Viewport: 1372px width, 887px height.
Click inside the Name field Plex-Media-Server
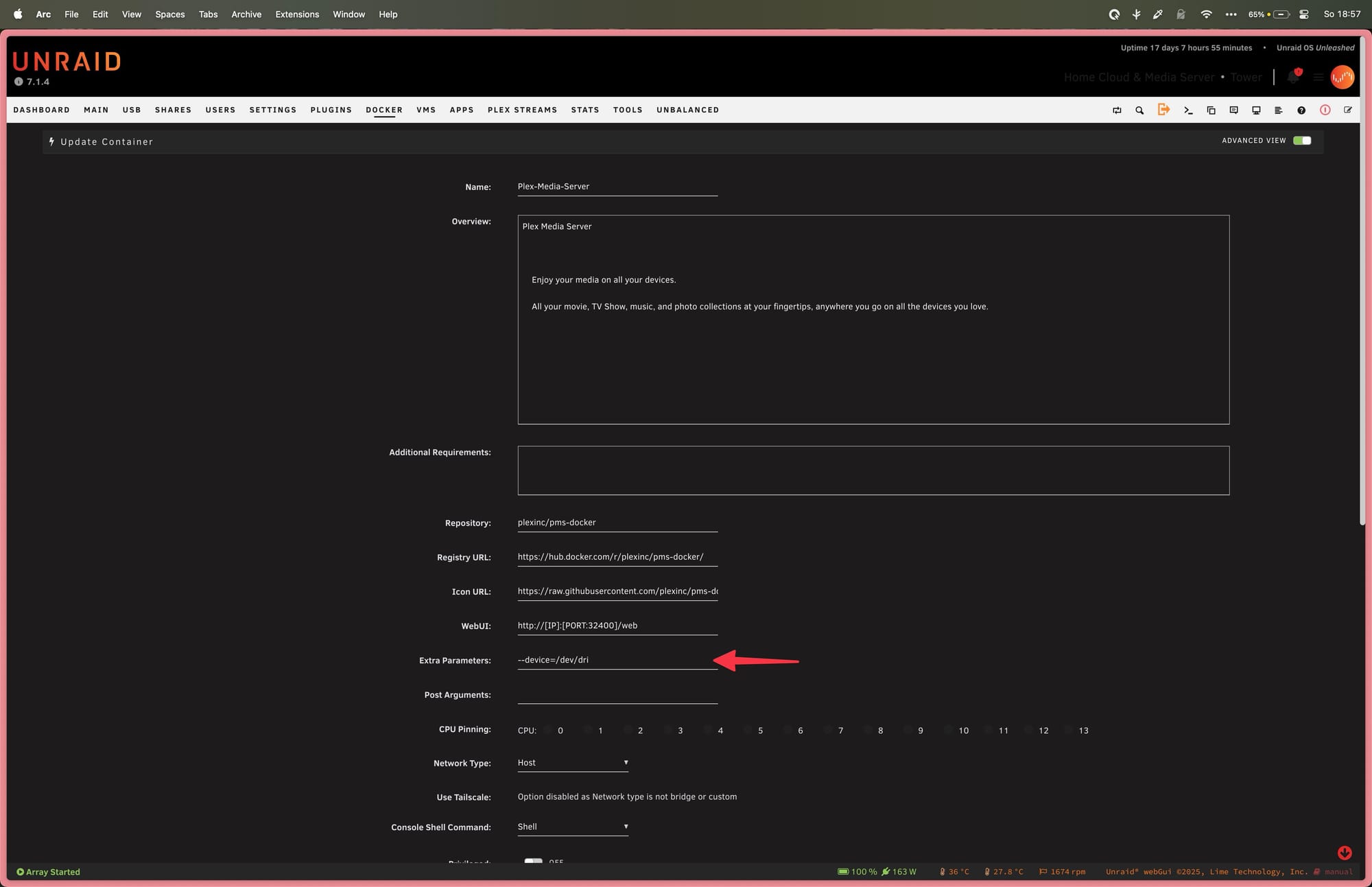(x=617, y=187)
